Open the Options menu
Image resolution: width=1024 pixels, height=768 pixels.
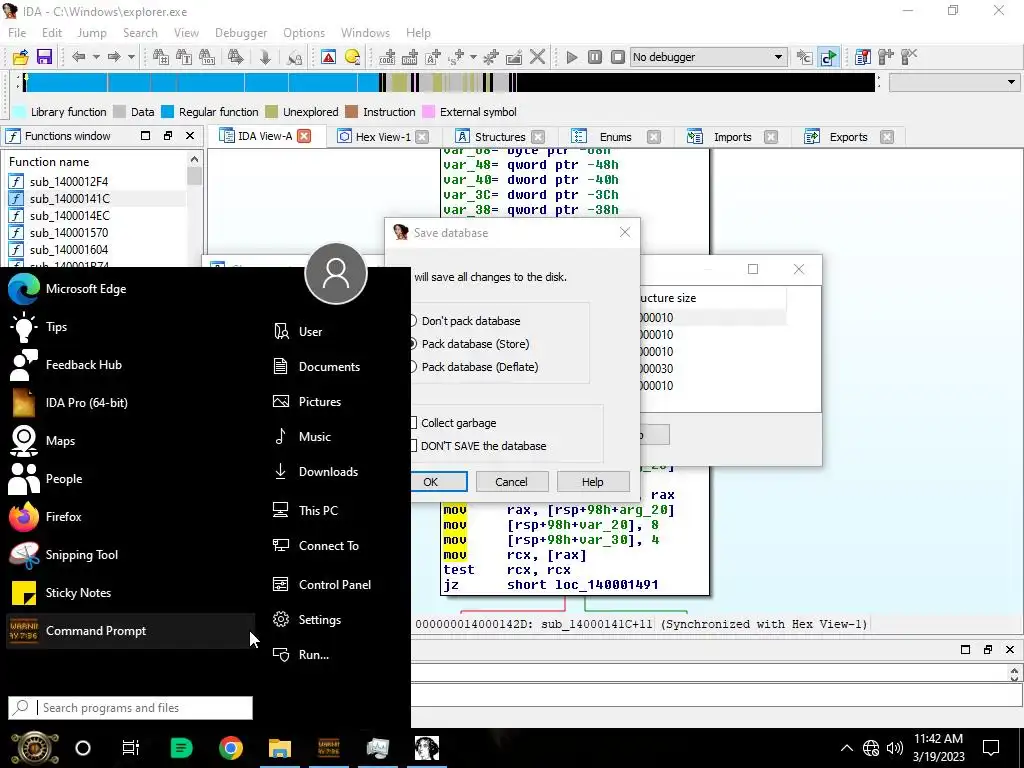[x=304, y=33]
